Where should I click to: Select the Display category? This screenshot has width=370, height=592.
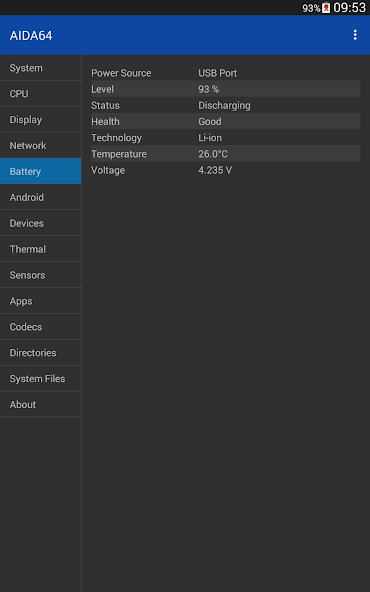[40, 120]
